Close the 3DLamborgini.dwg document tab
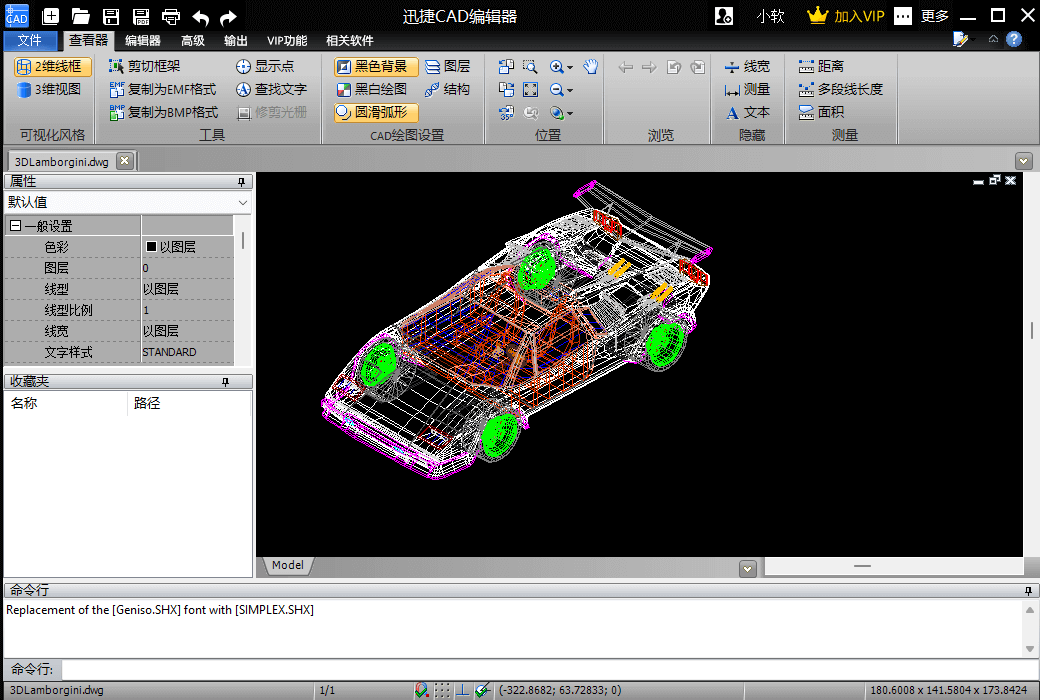The width and height of the screenshot is (1040, 700). point(125,161)
